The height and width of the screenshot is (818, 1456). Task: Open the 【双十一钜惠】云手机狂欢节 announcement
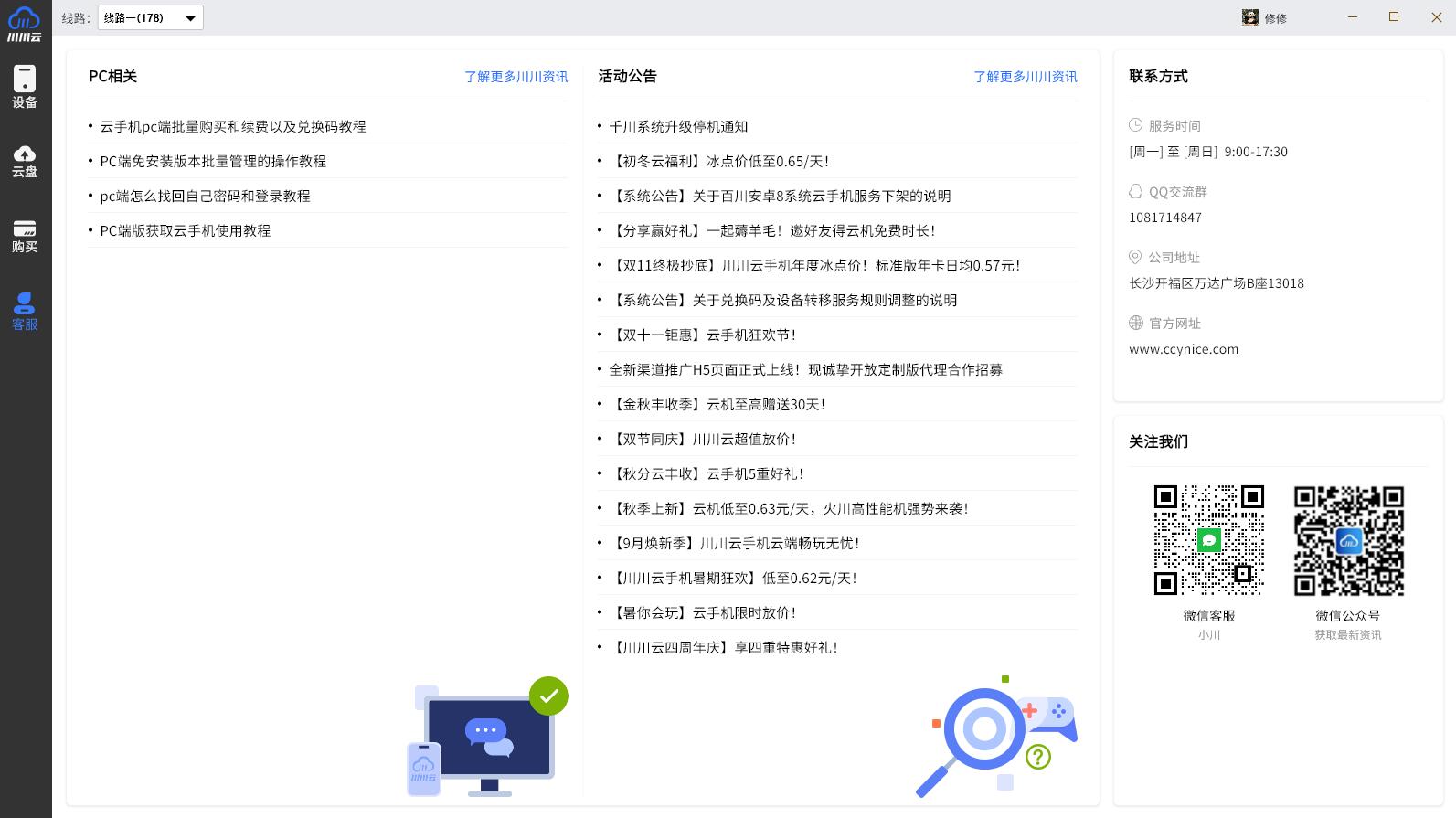(x=704, y=335)
